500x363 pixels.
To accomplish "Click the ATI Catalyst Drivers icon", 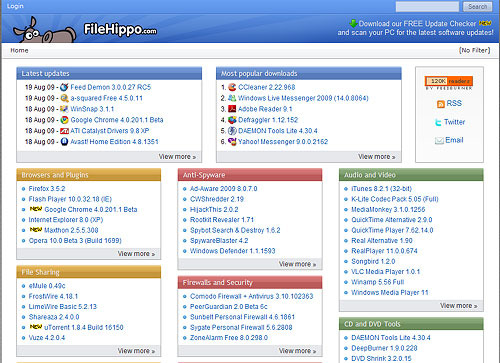I will click(x=64, y=131).
